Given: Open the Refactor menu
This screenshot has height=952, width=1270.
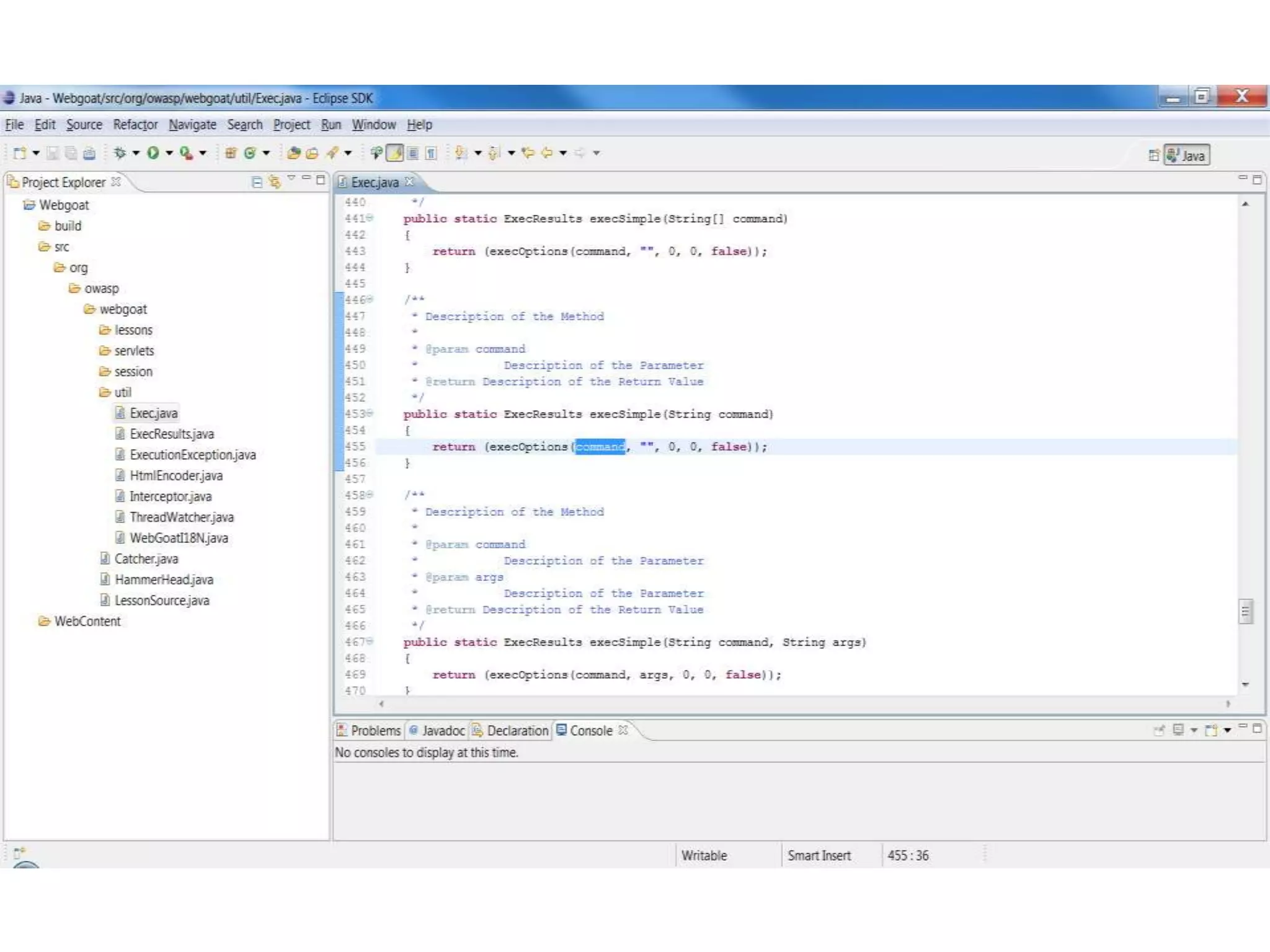Looking at the screenshot, I should (135, 125).
